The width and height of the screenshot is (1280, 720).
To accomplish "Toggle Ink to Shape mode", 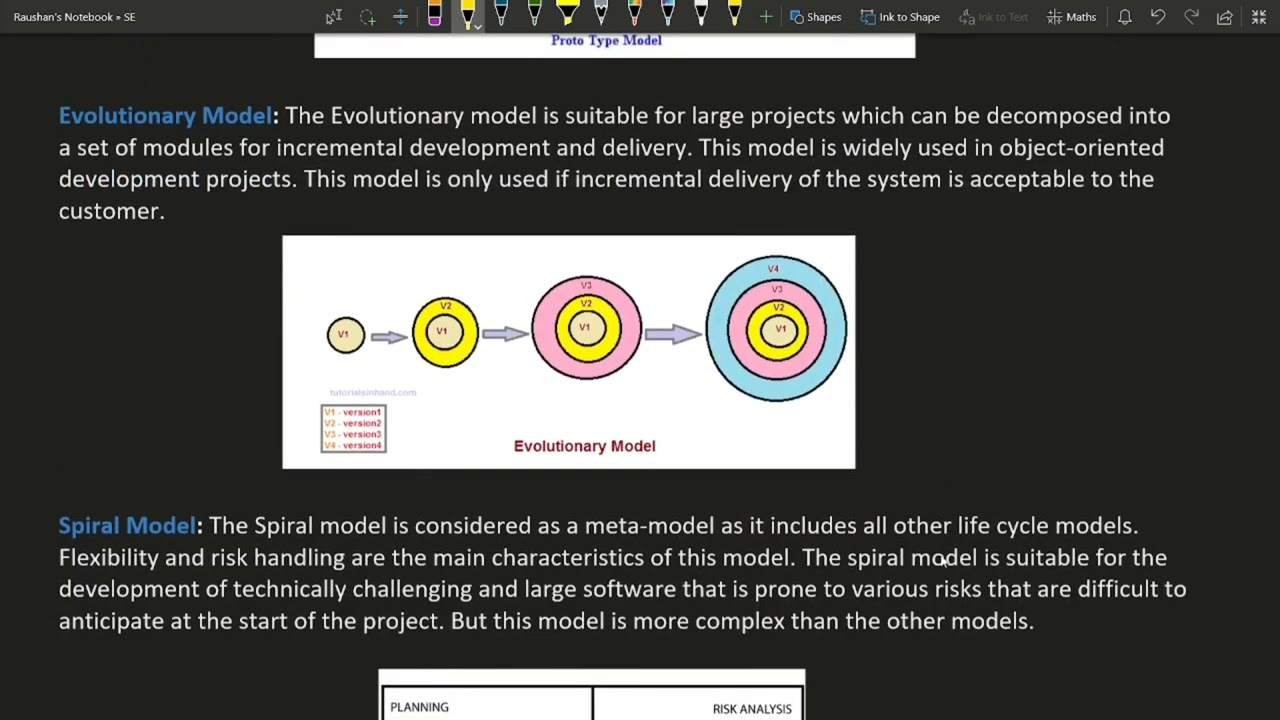I will click(x=900, y=17).
